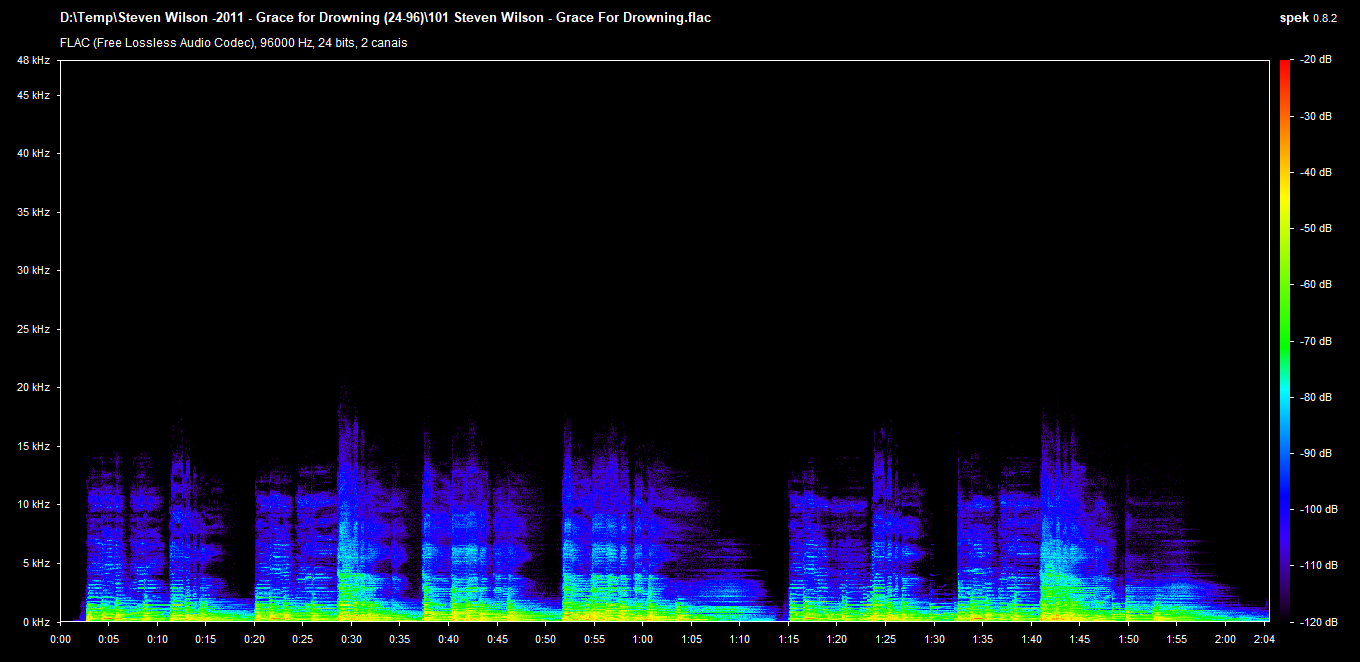Click the -70 dB scale label

tap(1315, 341)
